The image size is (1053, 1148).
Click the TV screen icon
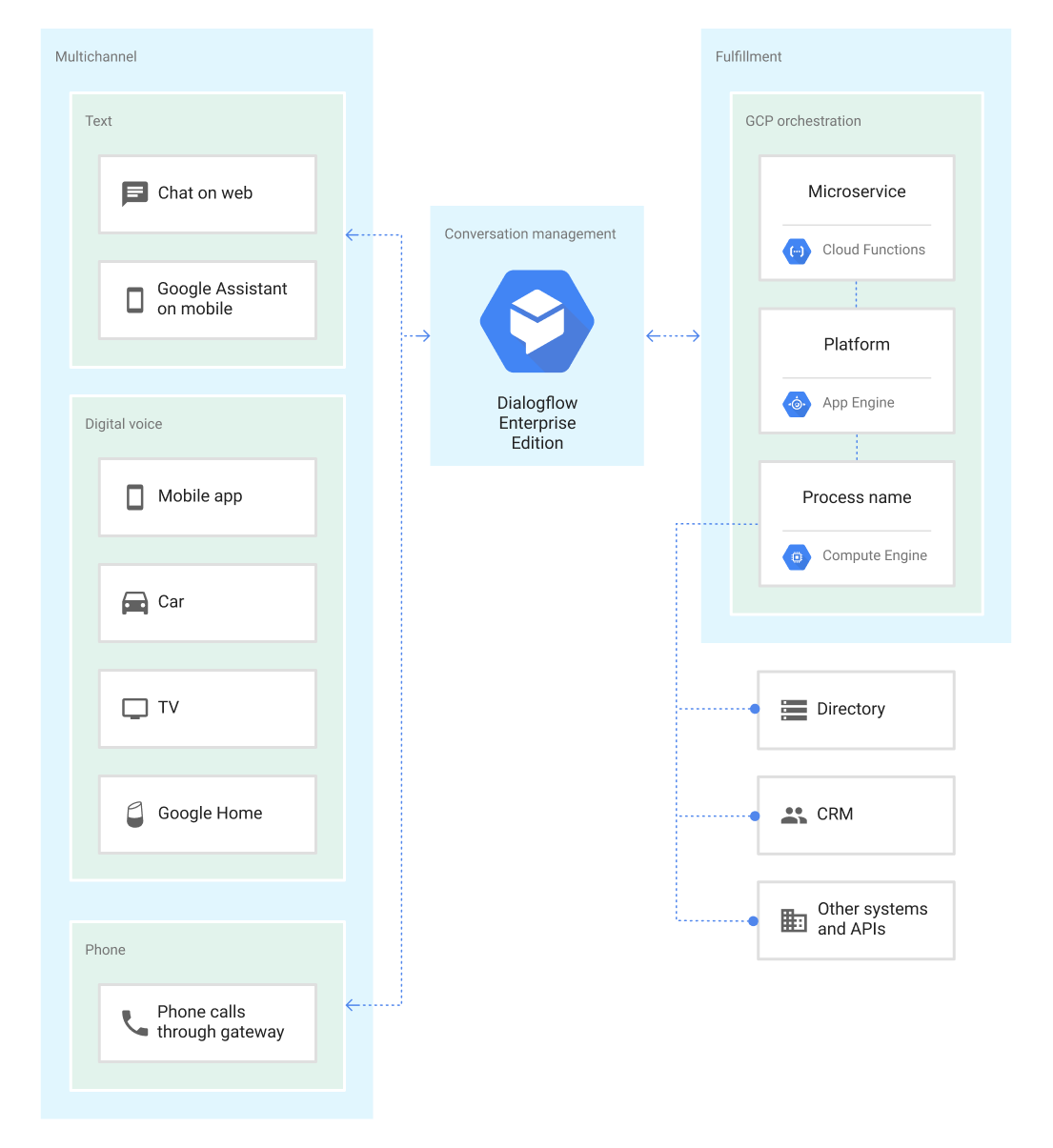pyautogui.click(x=135, y=709)
